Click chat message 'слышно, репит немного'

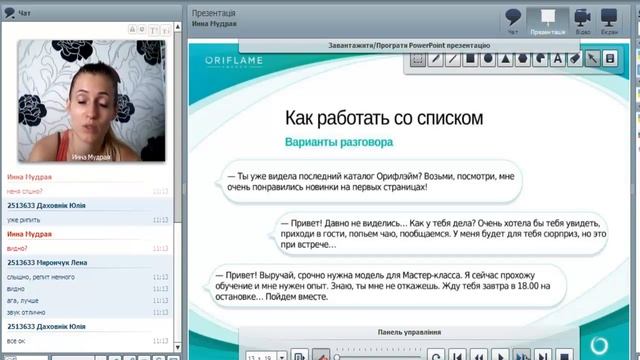click(41, 277)
